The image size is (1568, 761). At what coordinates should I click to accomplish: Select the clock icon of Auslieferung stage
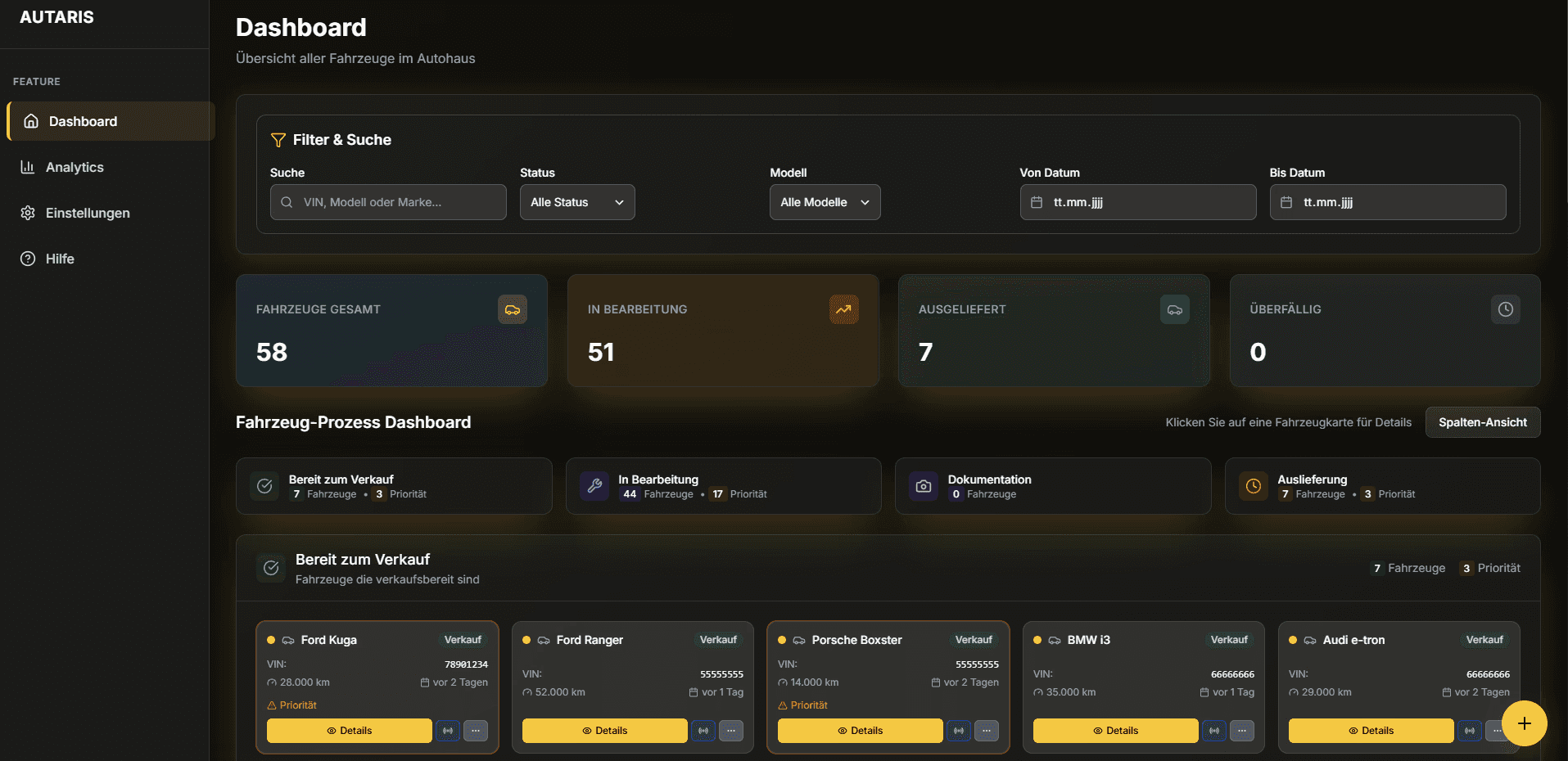[x=1254, y=486]
